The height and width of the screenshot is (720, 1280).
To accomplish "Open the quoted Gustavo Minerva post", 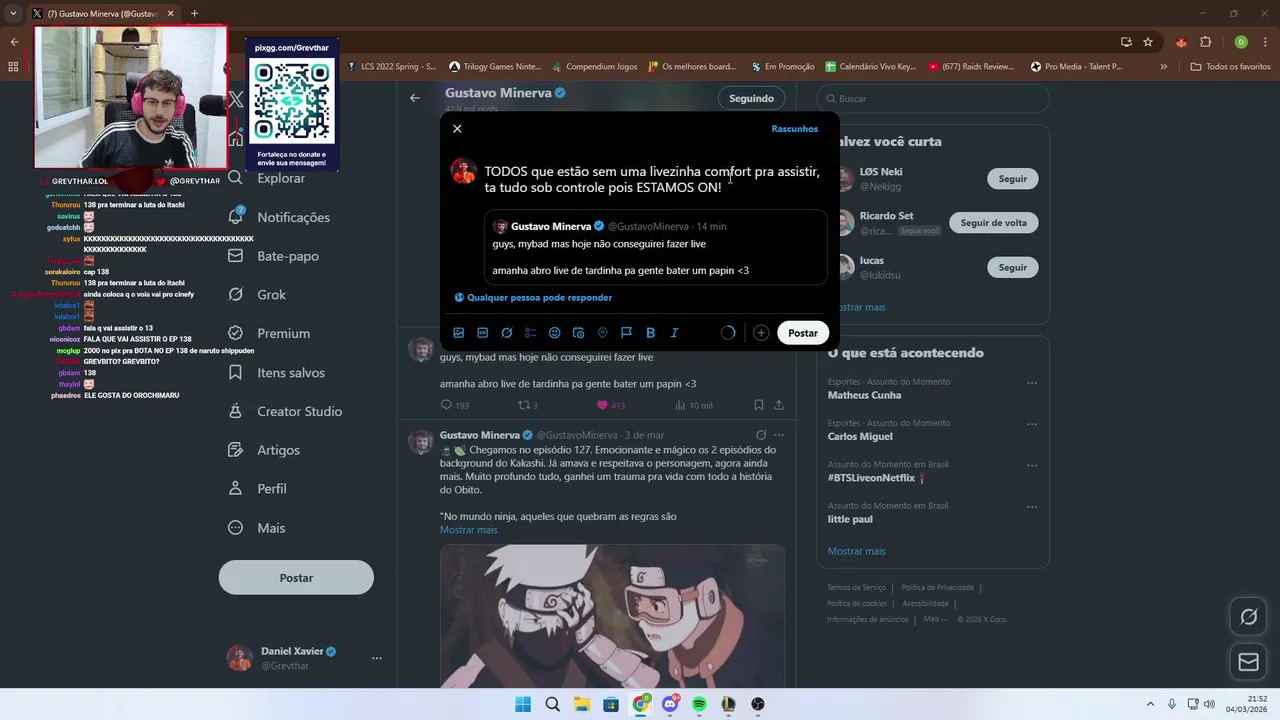I will pyautogui.click(x=656, y=247).
